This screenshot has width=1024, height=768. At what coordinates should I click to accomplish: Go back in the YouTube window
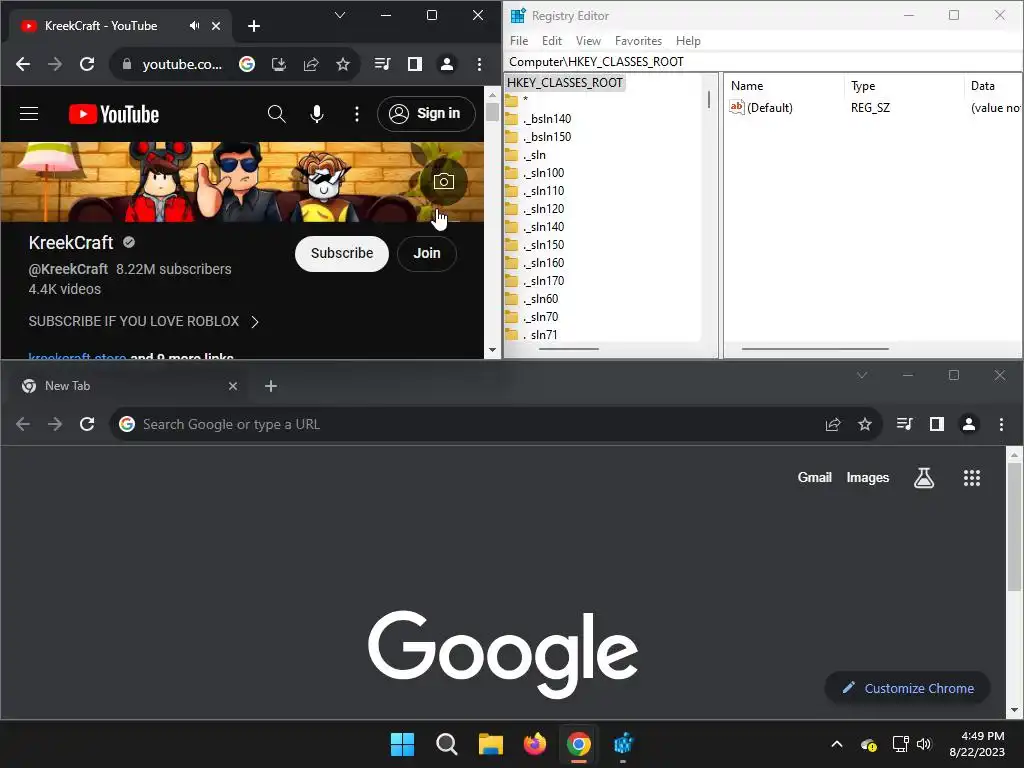pos(23,64)
